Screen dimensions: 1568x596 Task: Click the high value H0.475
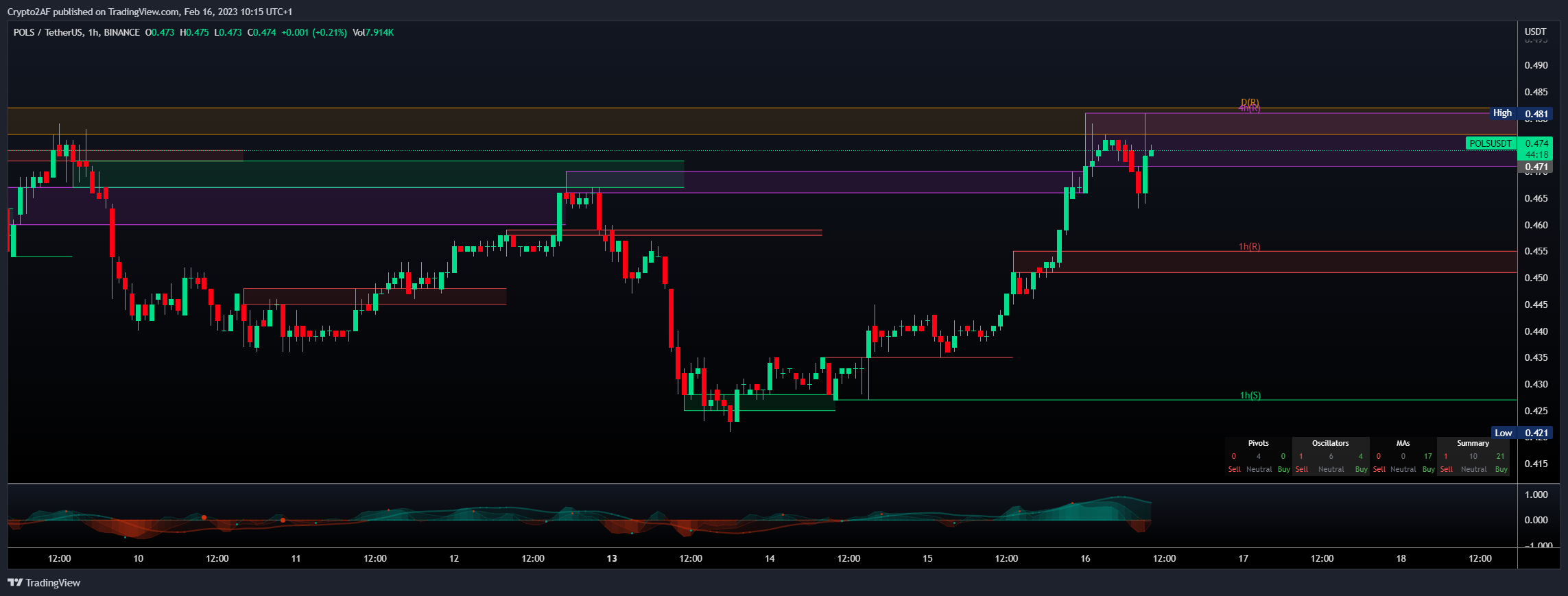click(x=194, y=32)
